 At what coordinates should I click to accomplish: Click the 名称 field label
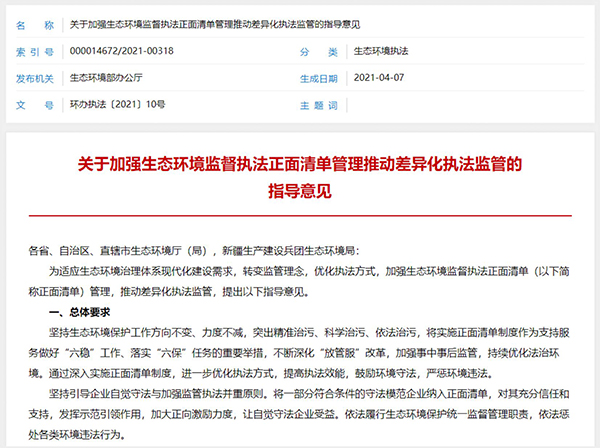click(x=35, y=22)
